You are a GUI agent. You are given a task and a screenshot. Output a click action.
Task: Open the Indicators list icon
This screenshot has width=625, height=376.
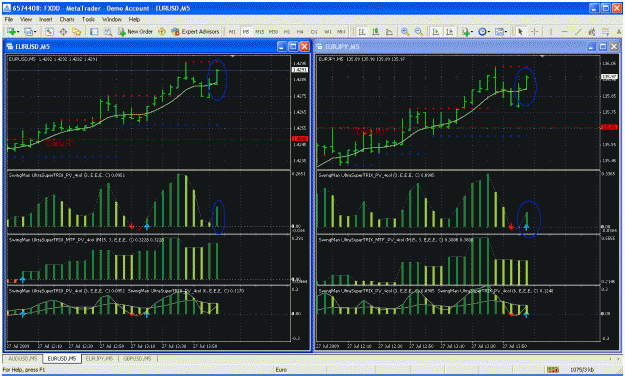465,31
